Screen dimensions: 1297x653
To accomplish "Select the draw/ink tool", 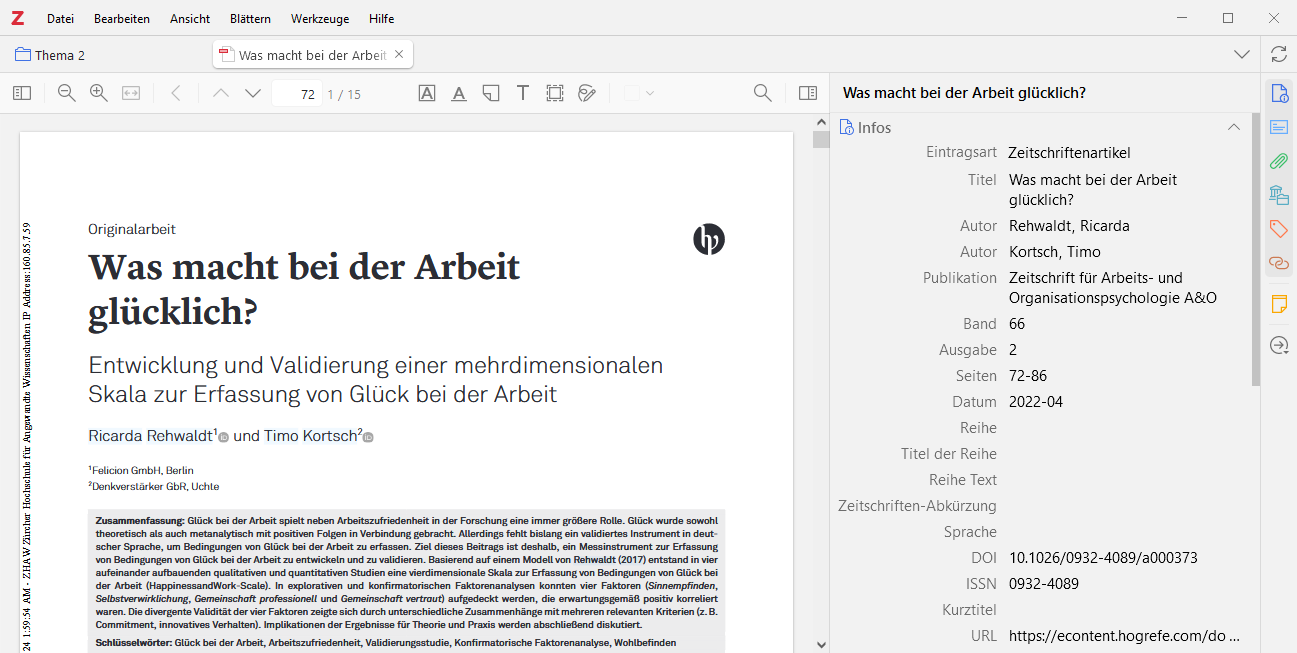I will pyautogui.click(x=587, y=93).
